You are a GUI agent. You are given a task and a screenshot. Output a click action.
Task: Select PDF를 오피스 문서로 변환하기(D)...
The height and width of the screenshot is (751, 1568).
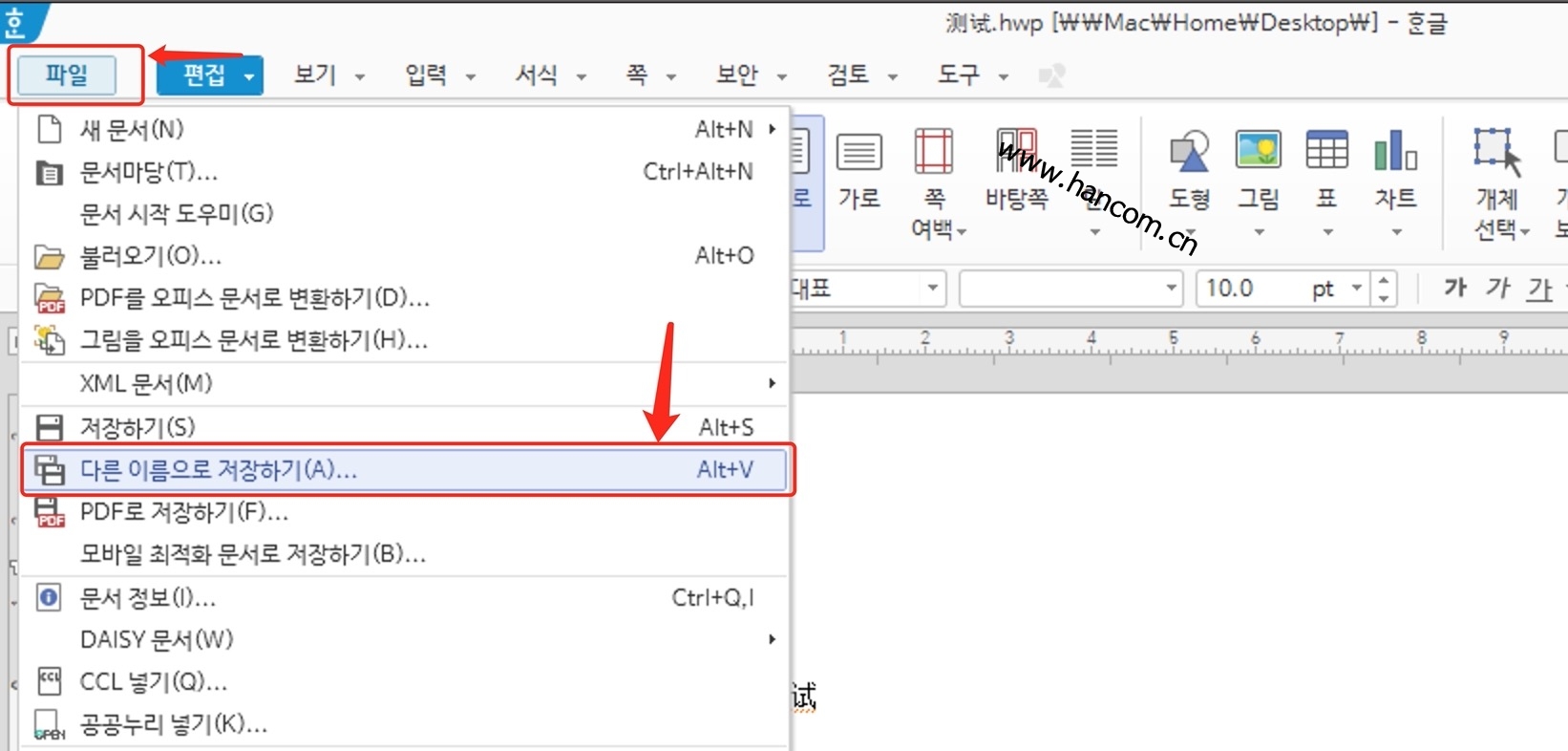pyautogui.click(x=404, y=298)
